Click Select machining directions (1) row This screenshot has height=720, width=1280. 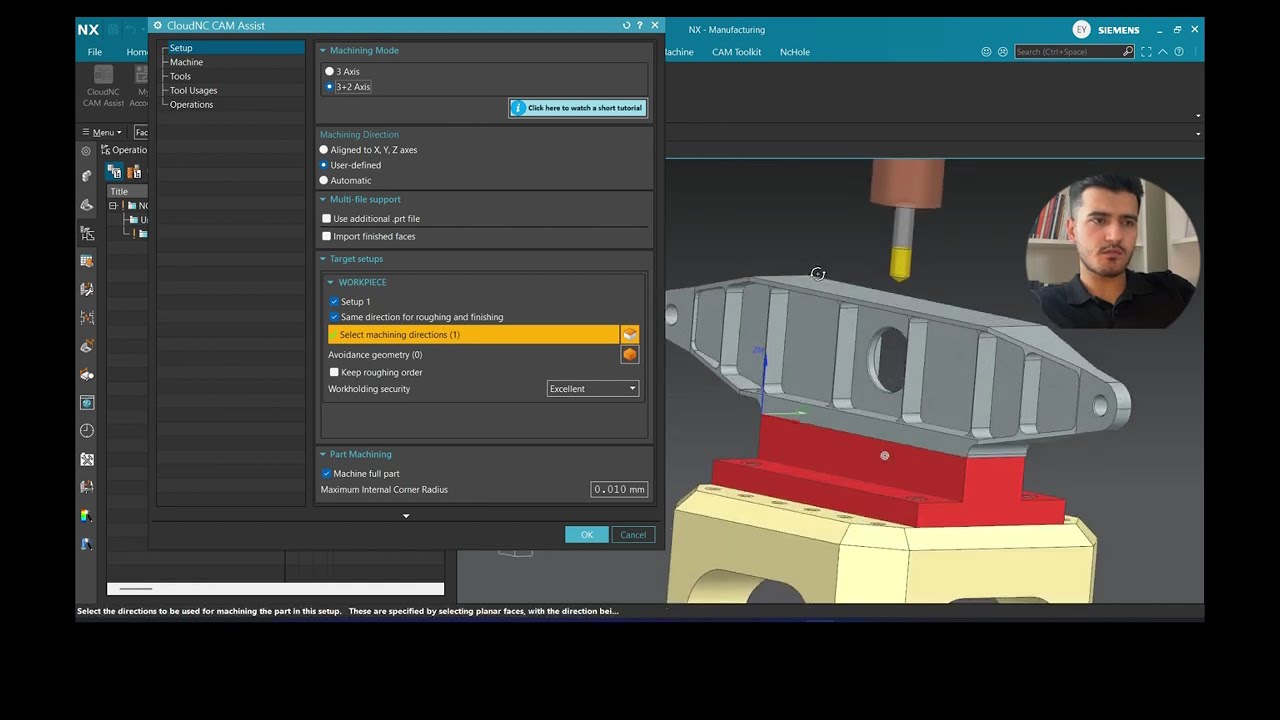click(x=474, y=335)
